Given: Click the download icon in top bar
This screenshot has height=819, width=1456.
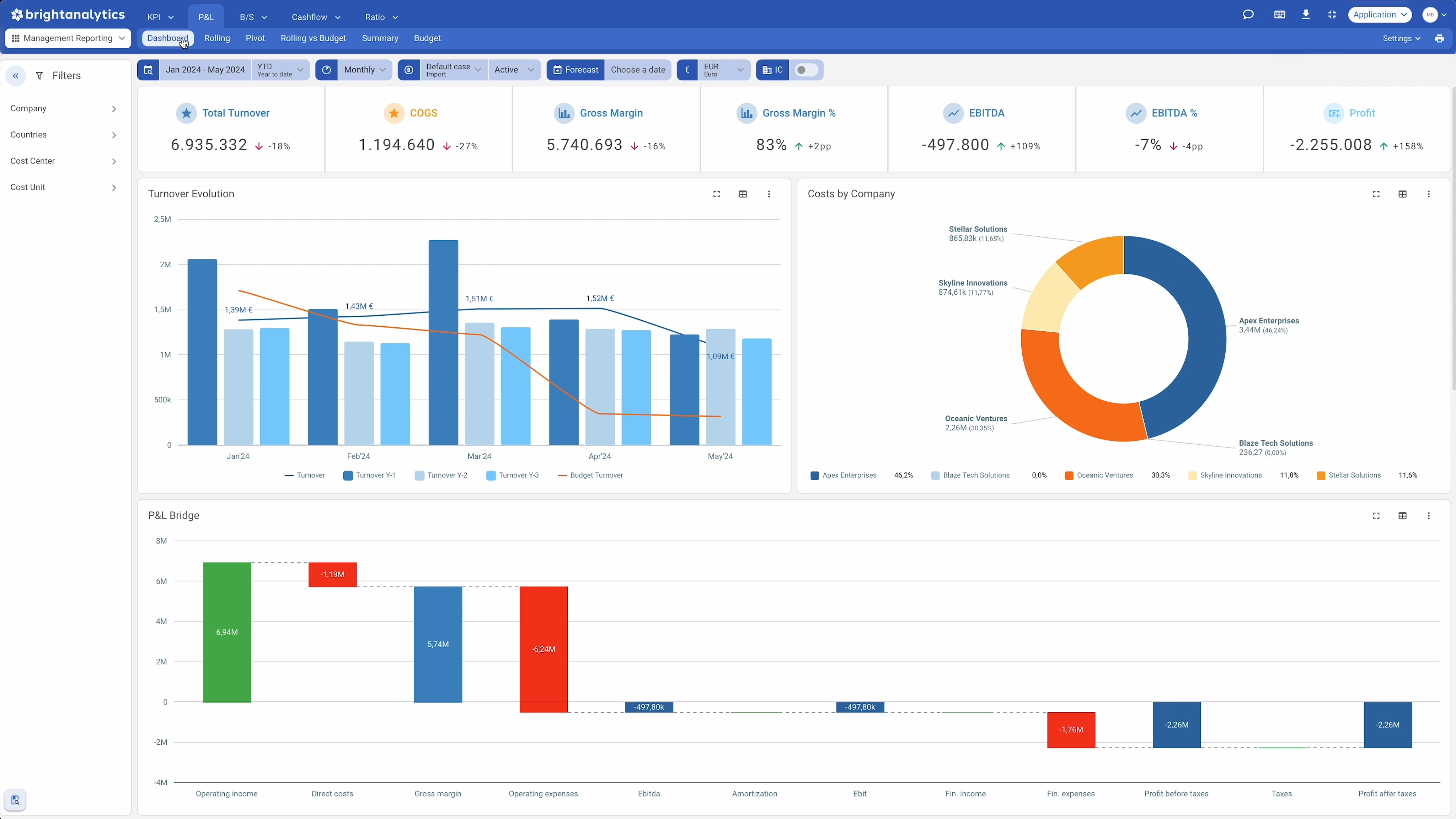Looking at the screenshot, I should [x=1306, y=15].
